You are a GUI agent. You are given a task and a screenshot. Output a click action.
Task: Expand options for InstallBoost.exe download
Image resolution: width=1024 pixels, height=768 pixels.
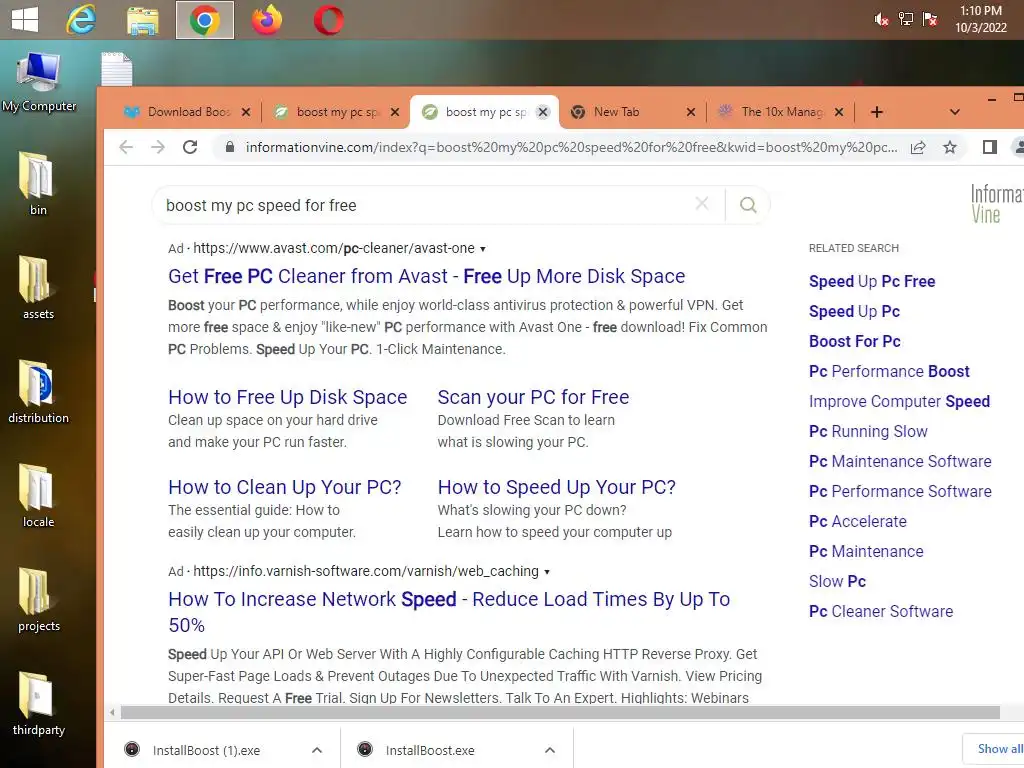click(550, 750)
